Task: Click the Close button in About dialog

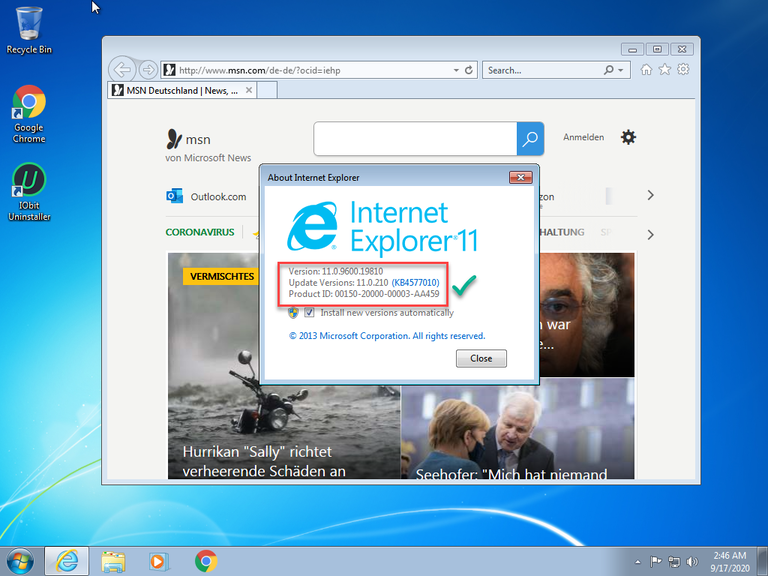Action: coord(481,359)
